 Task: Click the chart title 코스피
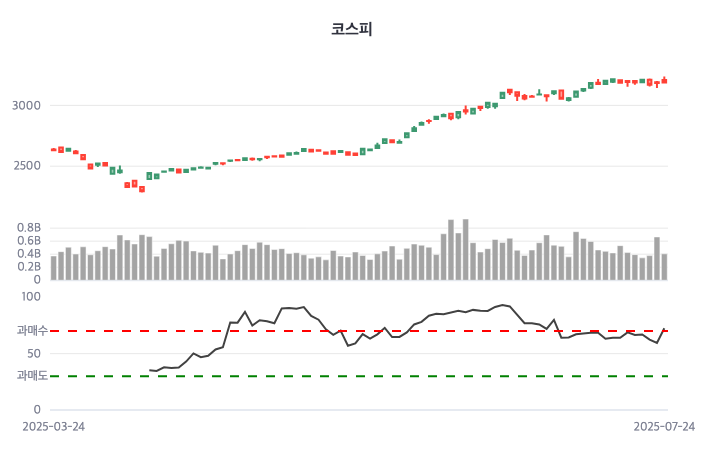coord(352,29)
